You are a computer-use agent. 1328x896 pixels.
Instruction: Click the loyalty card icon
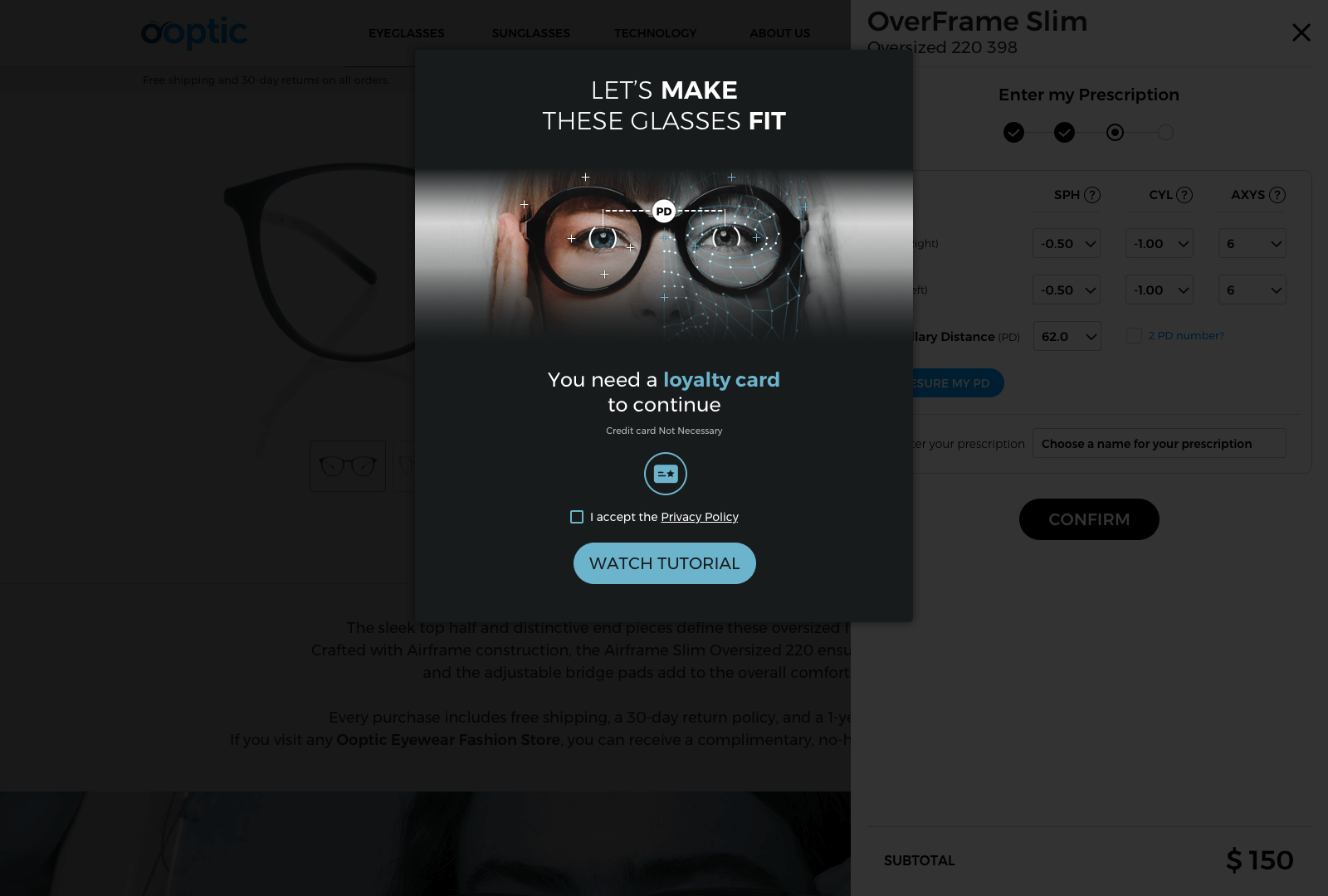[x=666, y=474]
